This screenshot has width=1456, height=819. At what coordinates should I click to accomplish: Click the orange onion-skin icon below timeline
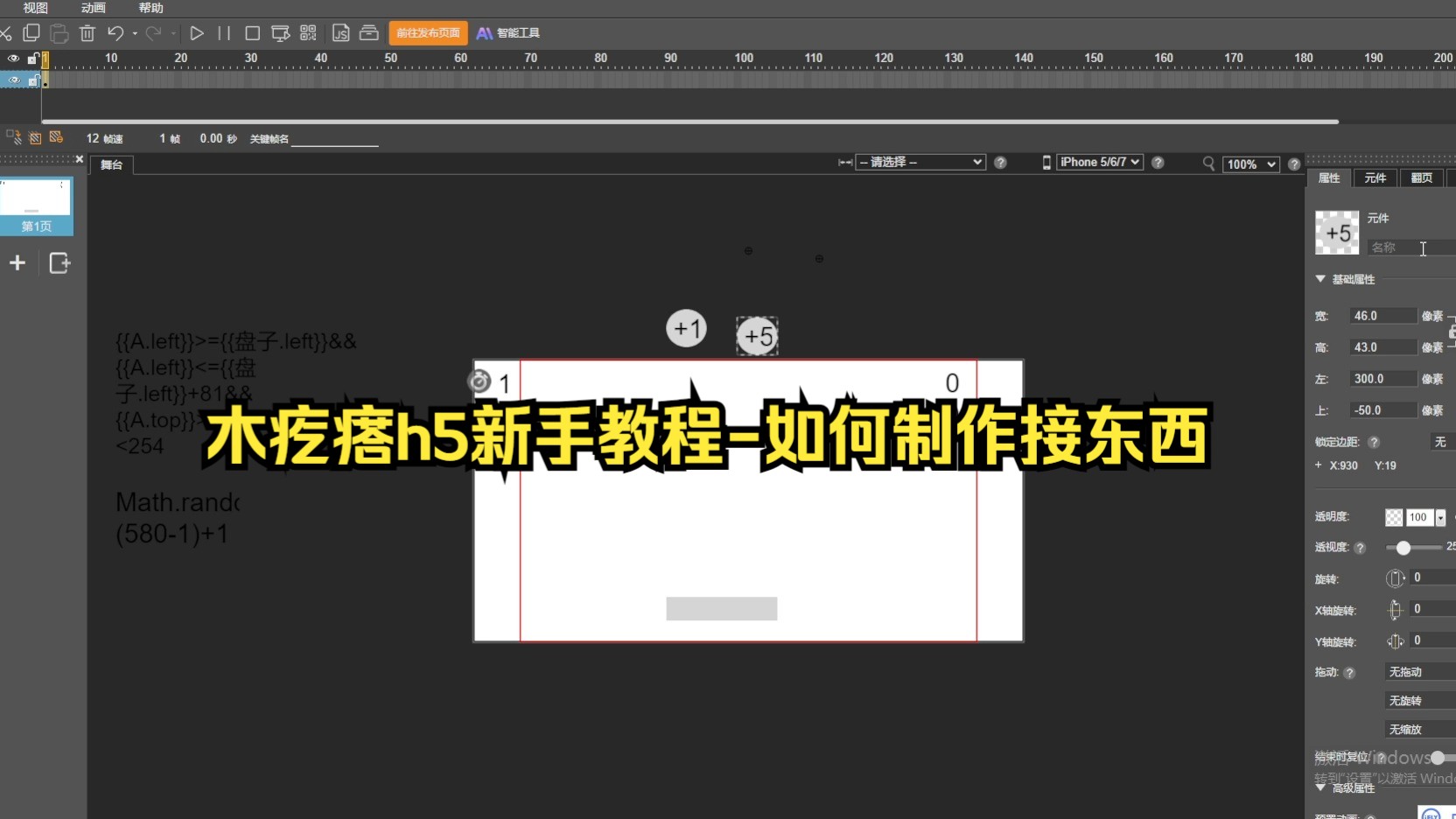[x=56, y=137]
